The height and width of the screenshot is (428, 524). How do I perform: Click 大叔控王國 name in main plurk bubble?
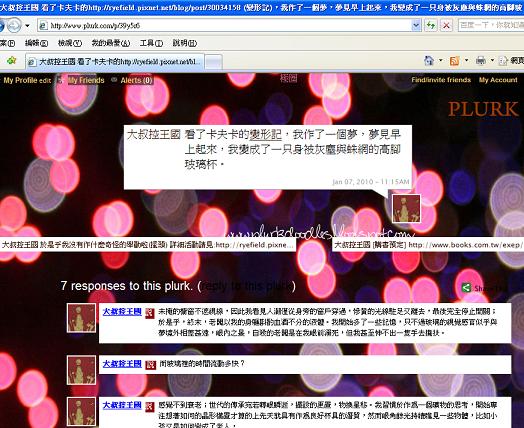(x=154, y=134)
